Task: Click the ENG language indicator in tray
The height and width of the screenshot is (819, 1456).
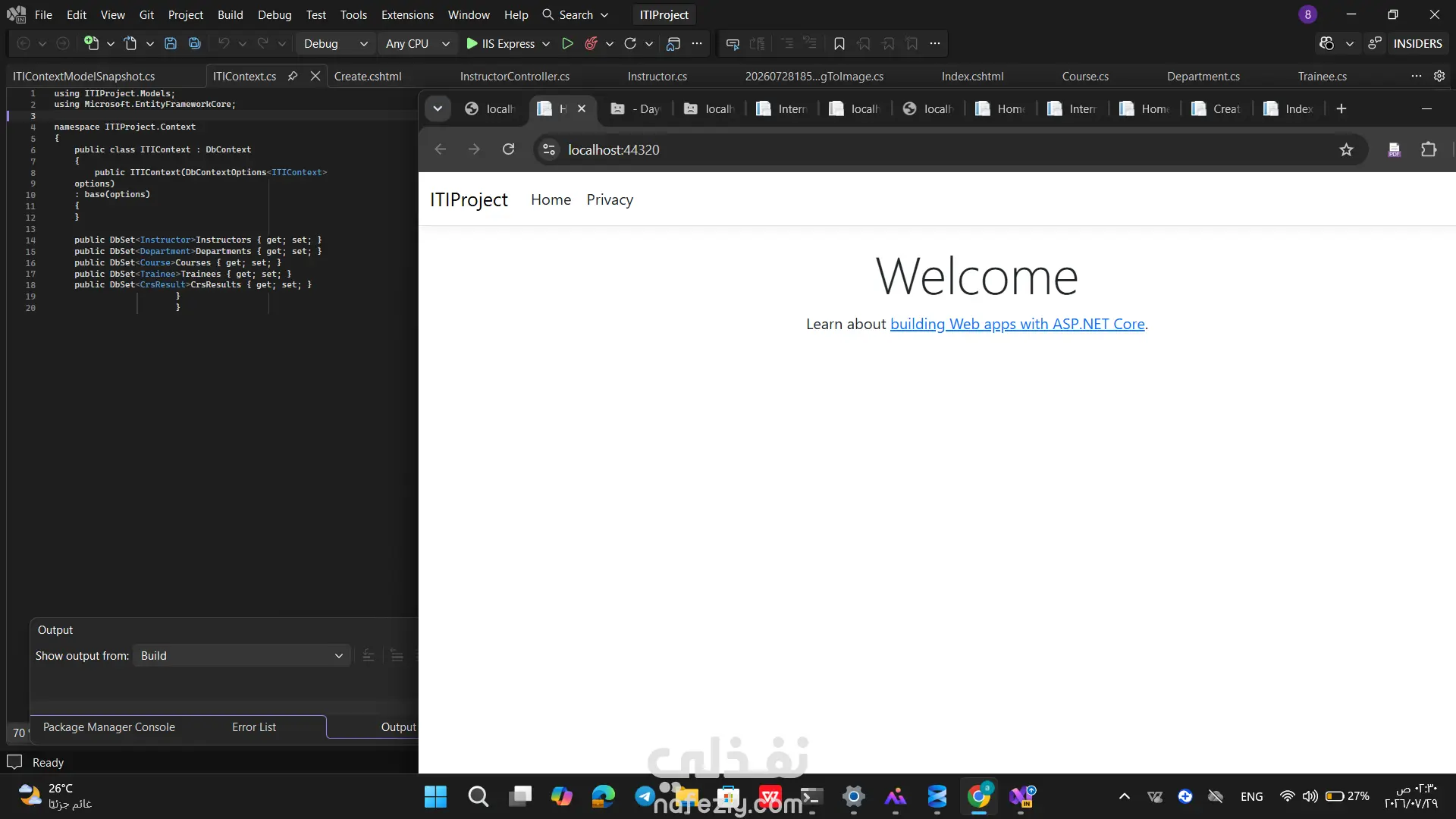Action: click(x=1251, y=796)
